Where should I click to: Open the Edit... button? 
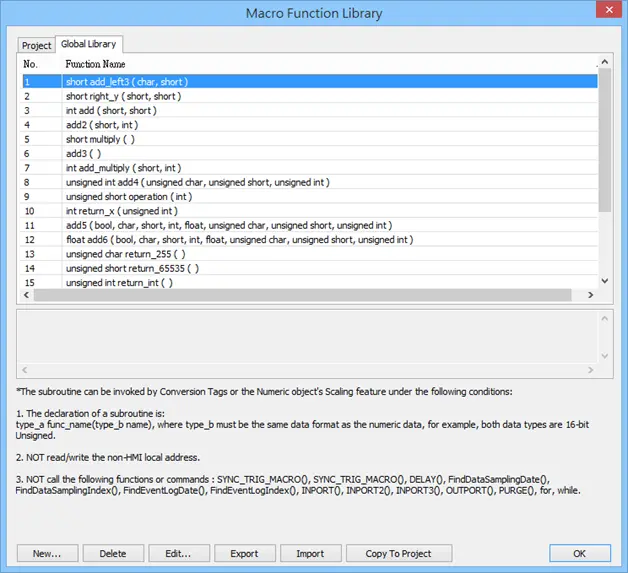[x=179, y=553]
